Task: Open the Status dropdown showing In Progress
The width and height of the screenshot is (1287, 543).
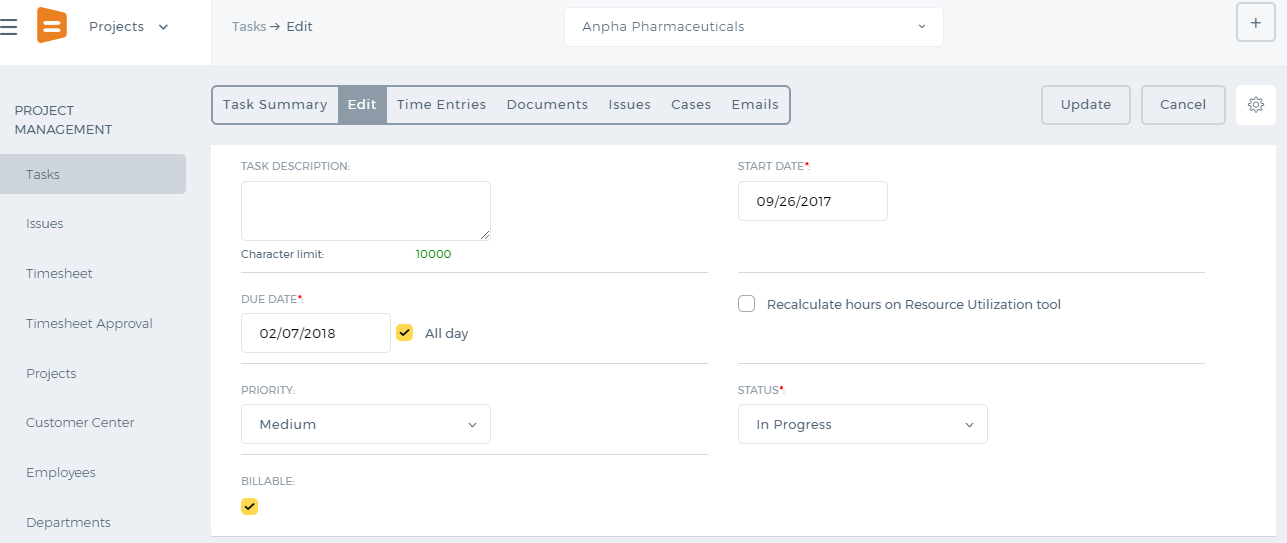Action: tap(863, 424)
